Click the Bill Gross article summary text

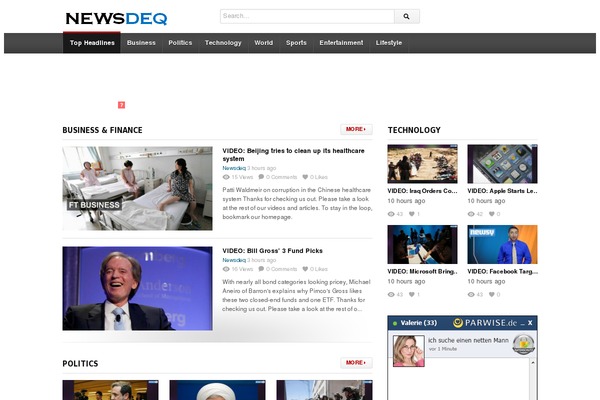(x=297, y=295)
